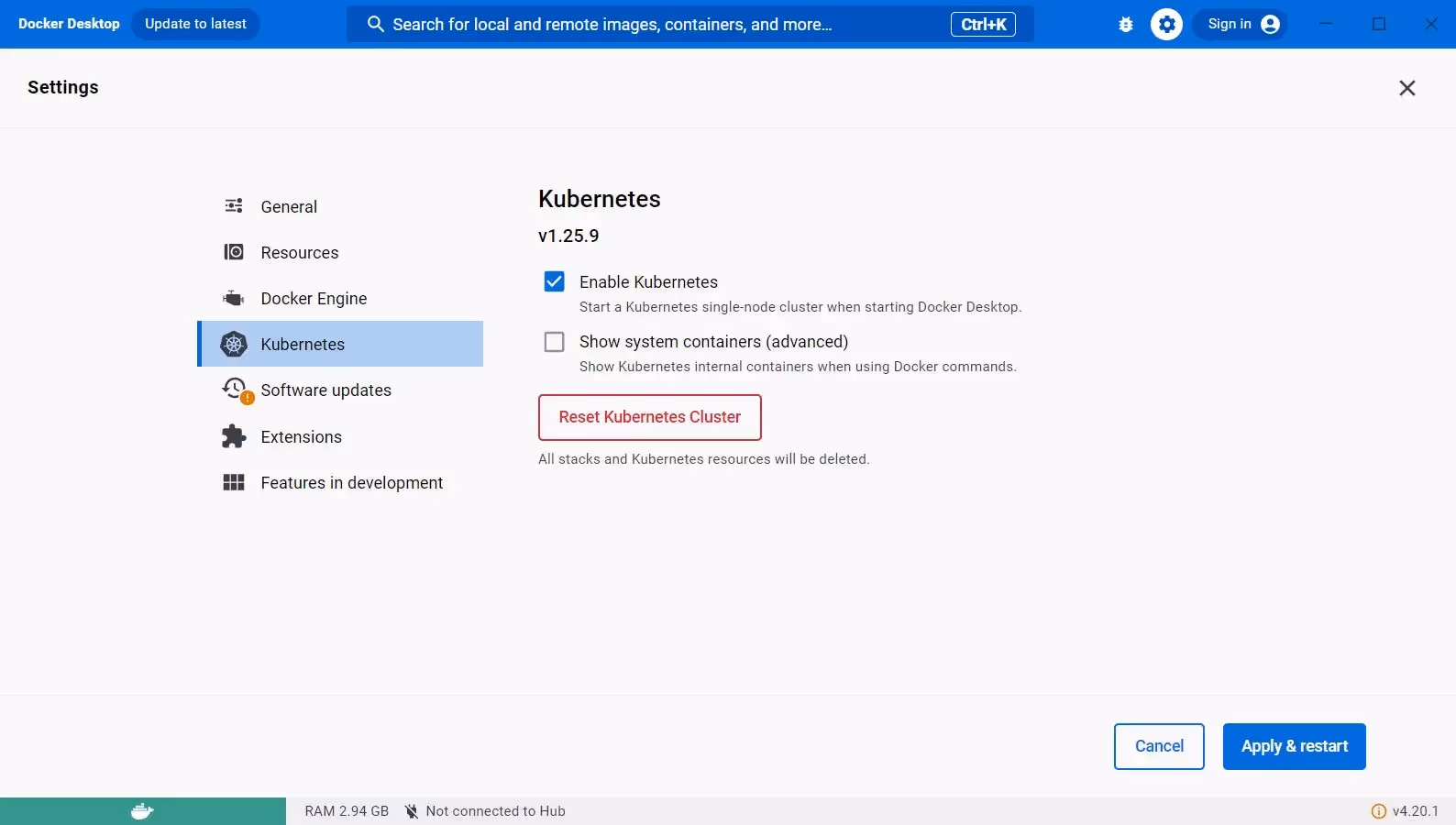
Task: Check Show system containers (advanced) checkbox
Action: (554, 342)
